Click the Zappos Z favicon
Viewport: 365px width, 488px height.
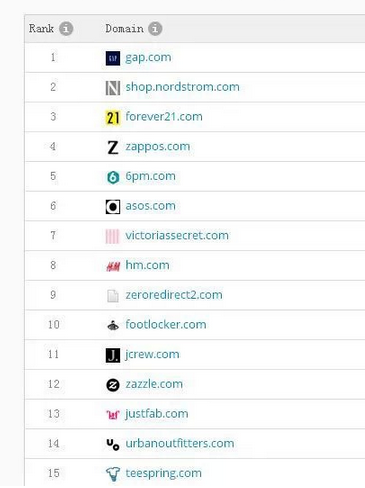(113, 147)
